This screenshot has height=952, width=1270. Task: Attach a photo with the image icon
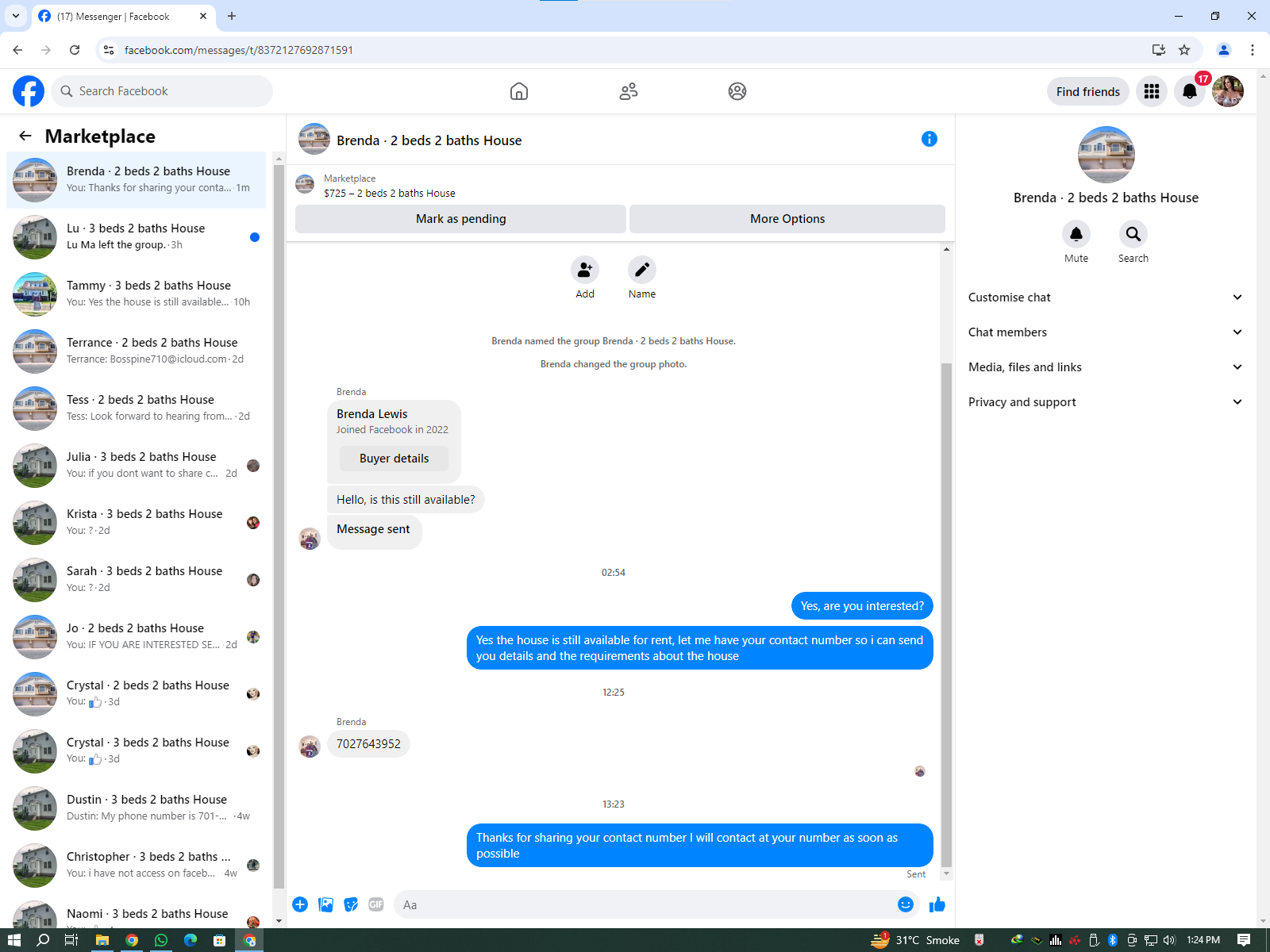pos(325,904)
